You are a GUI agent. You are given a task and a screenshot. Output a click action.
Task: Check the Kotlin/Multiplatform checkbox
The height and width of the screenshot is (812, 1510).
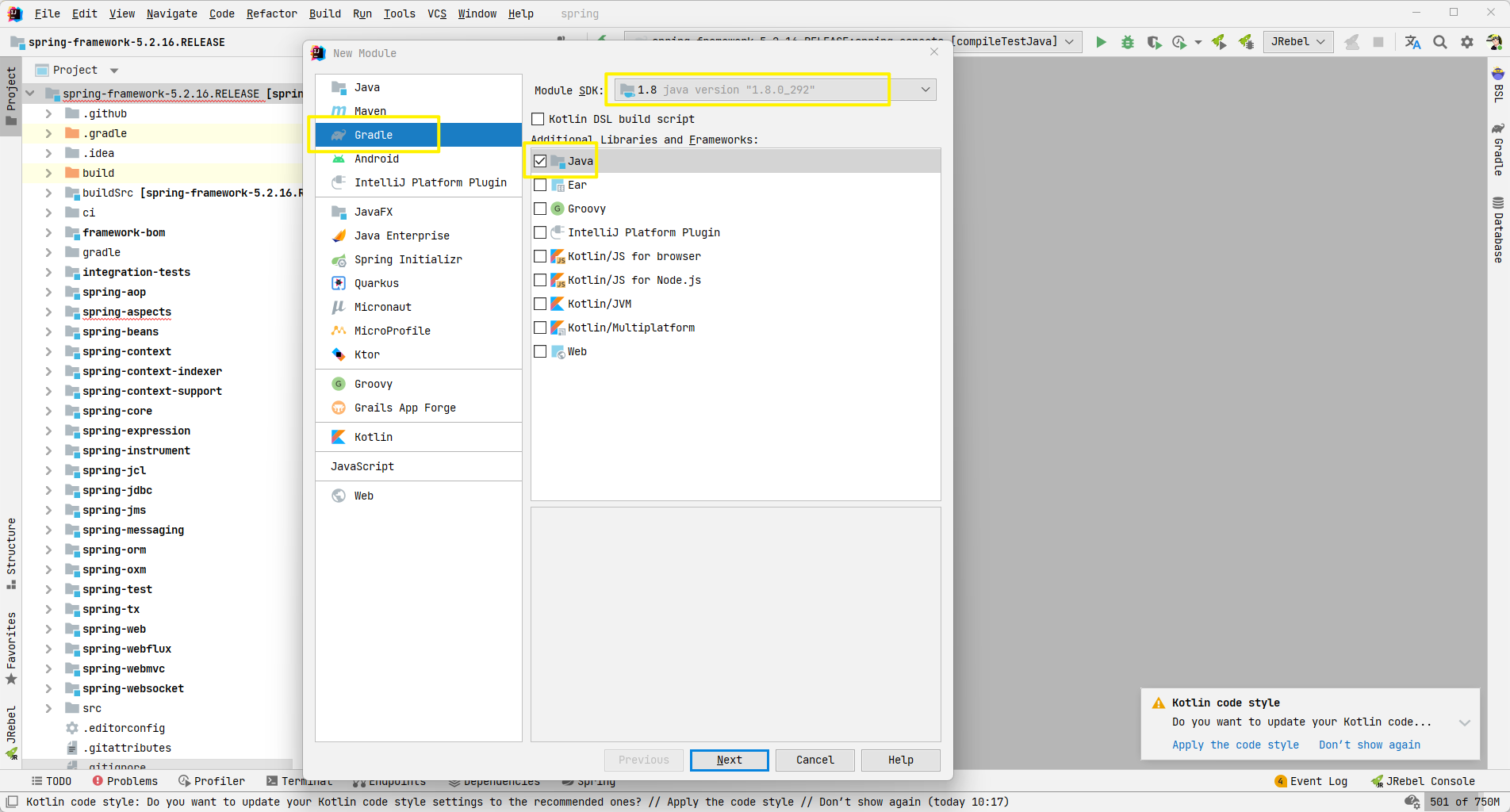click(540, 327)
